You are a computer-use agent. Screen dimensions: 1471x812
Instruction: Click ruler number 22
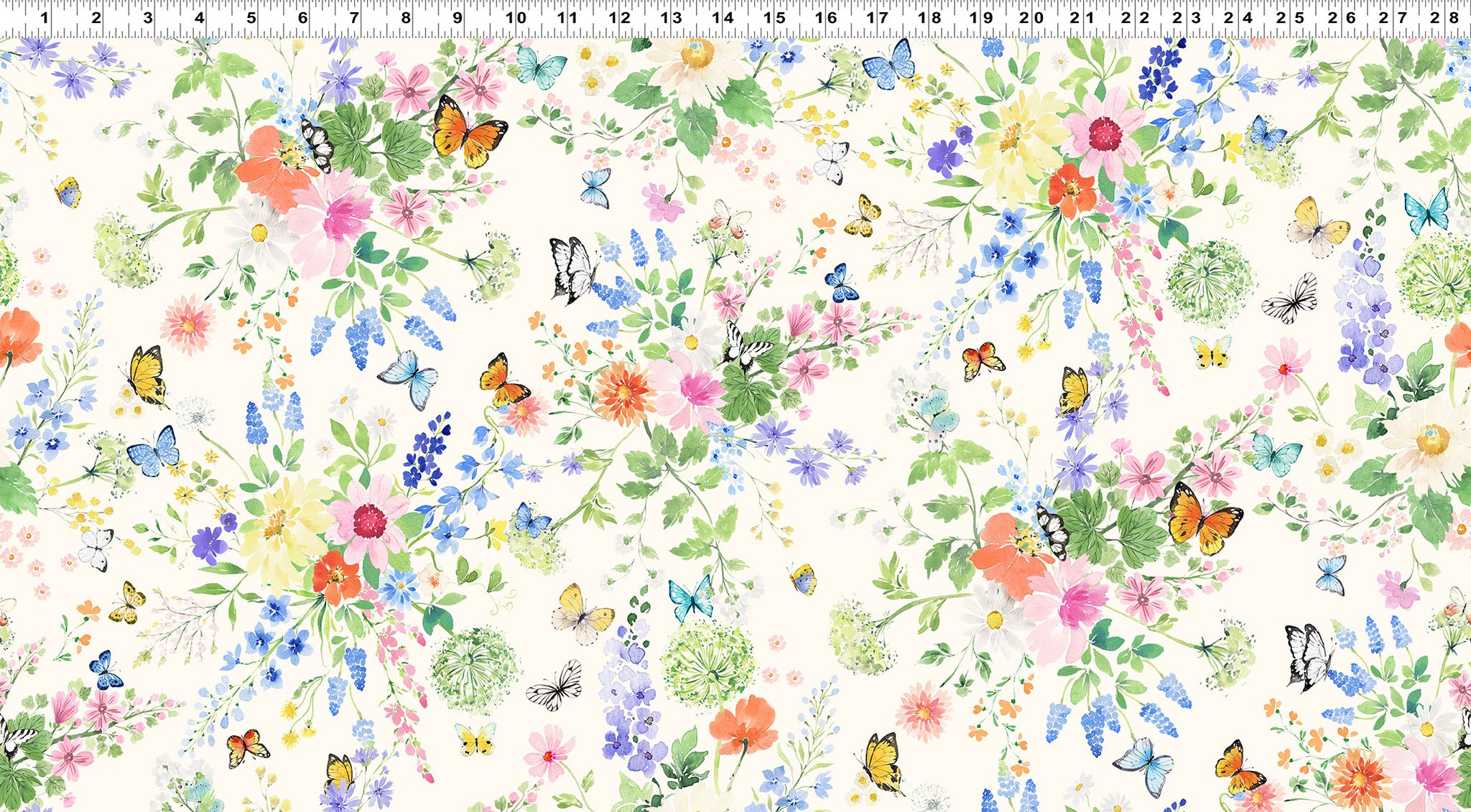[1136, 17]
